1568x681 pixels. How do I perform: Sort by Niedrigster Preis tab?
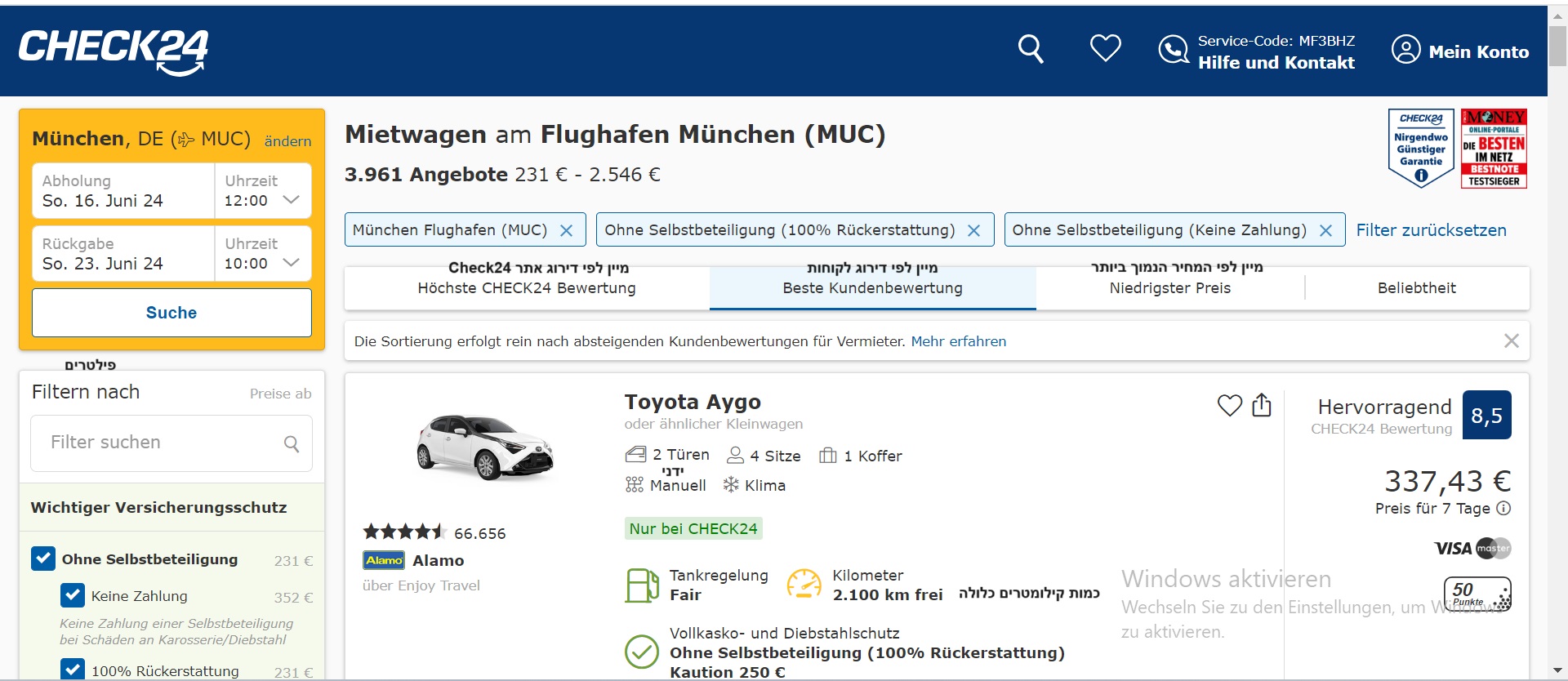tap(1169, 288)
